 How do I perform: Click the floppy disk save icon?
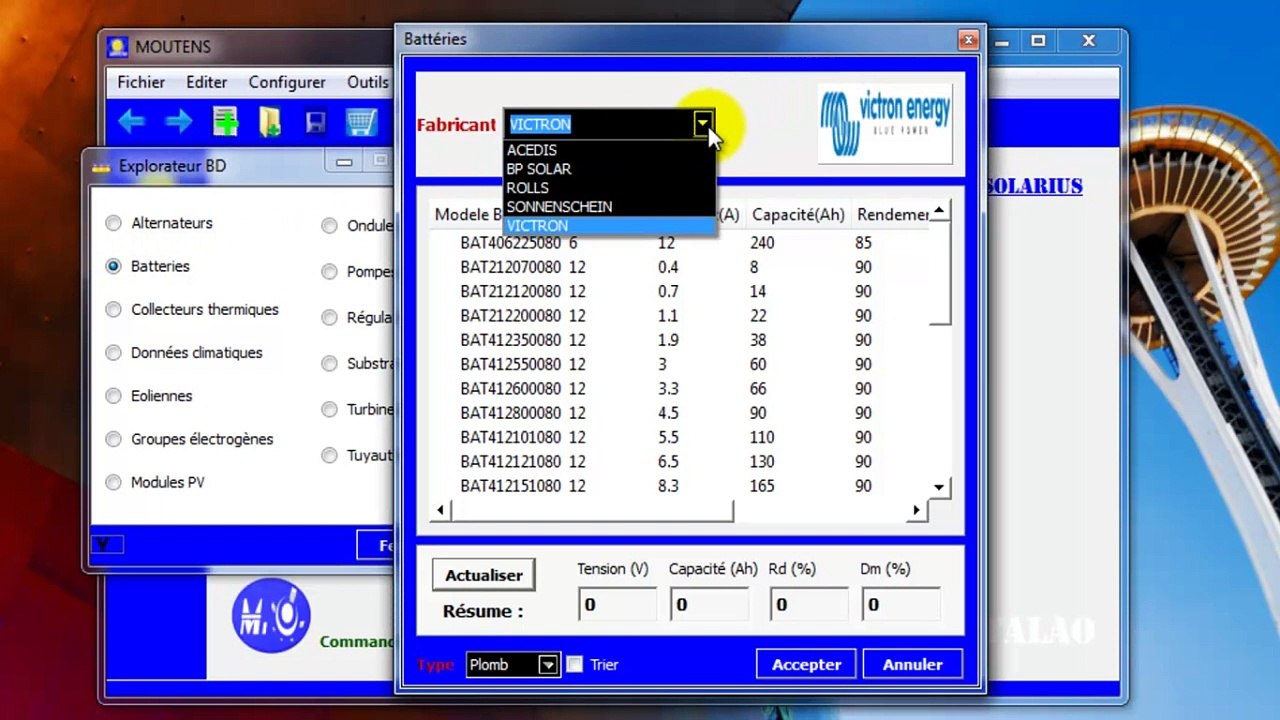point(316,123)
